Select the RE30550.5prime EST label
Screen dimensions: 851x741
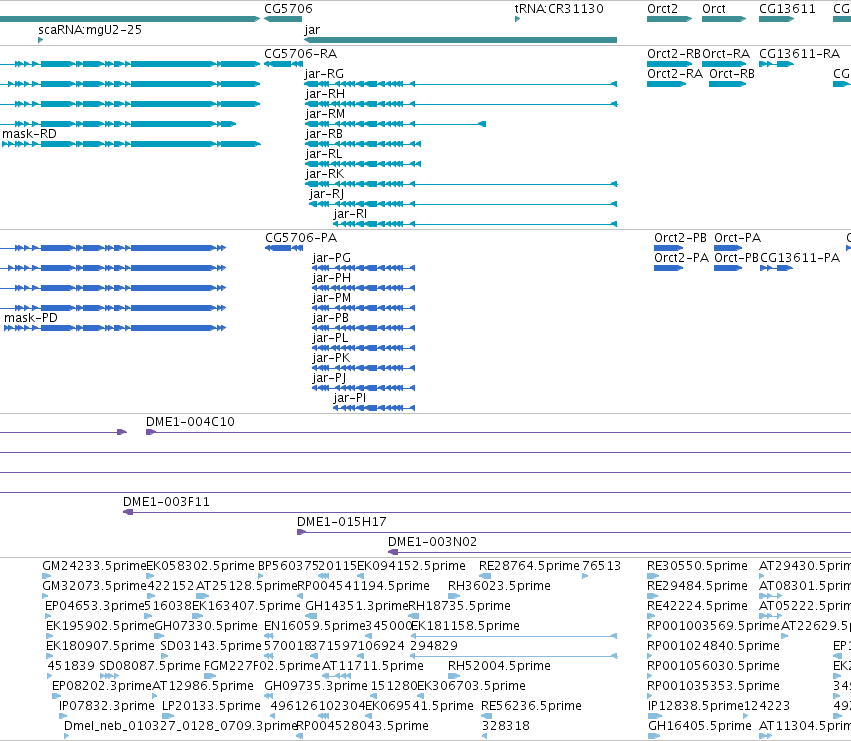697,566
